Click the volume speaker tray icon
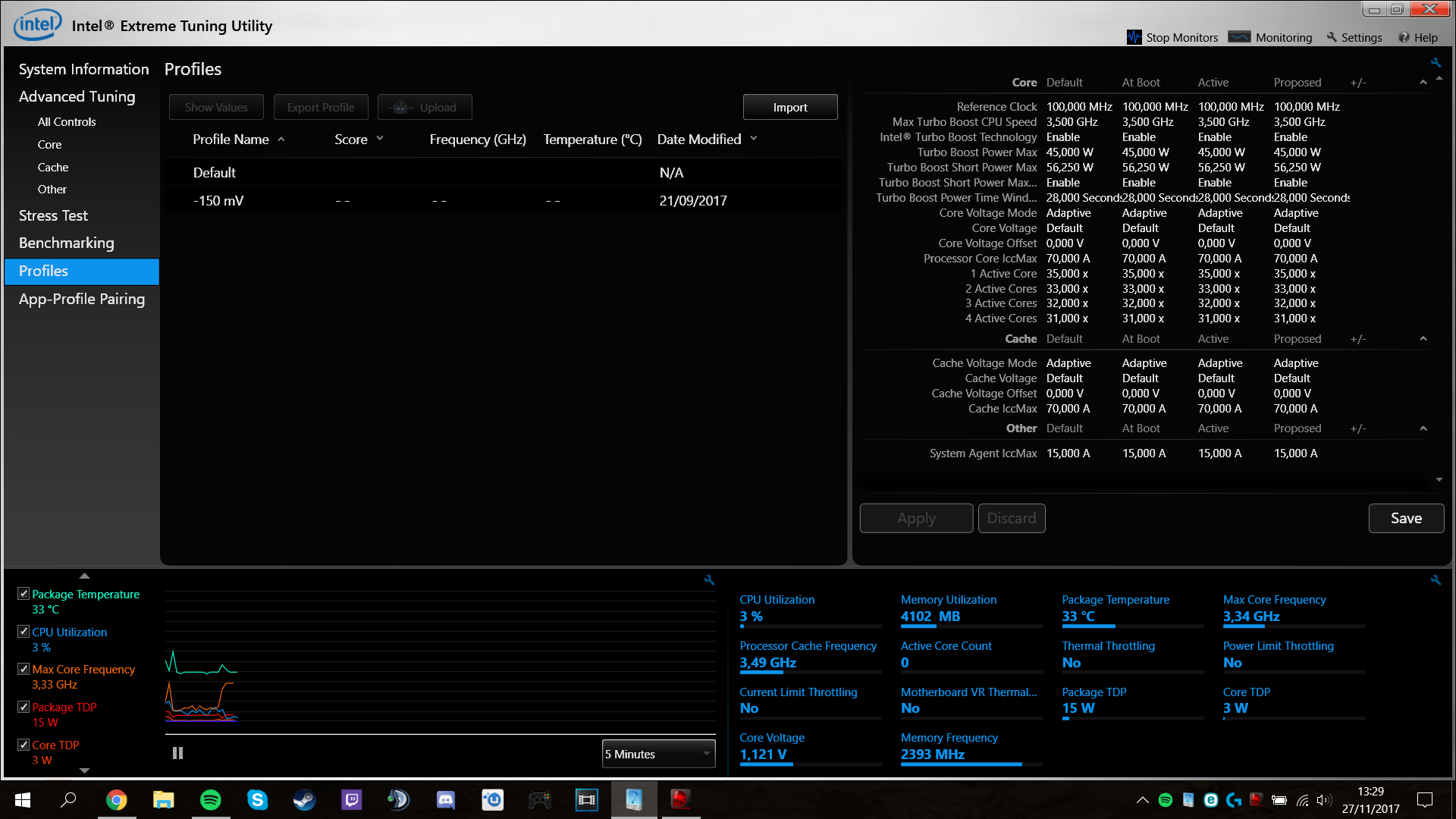This screenshot has height=819, width=1456. pos(1324,800)
